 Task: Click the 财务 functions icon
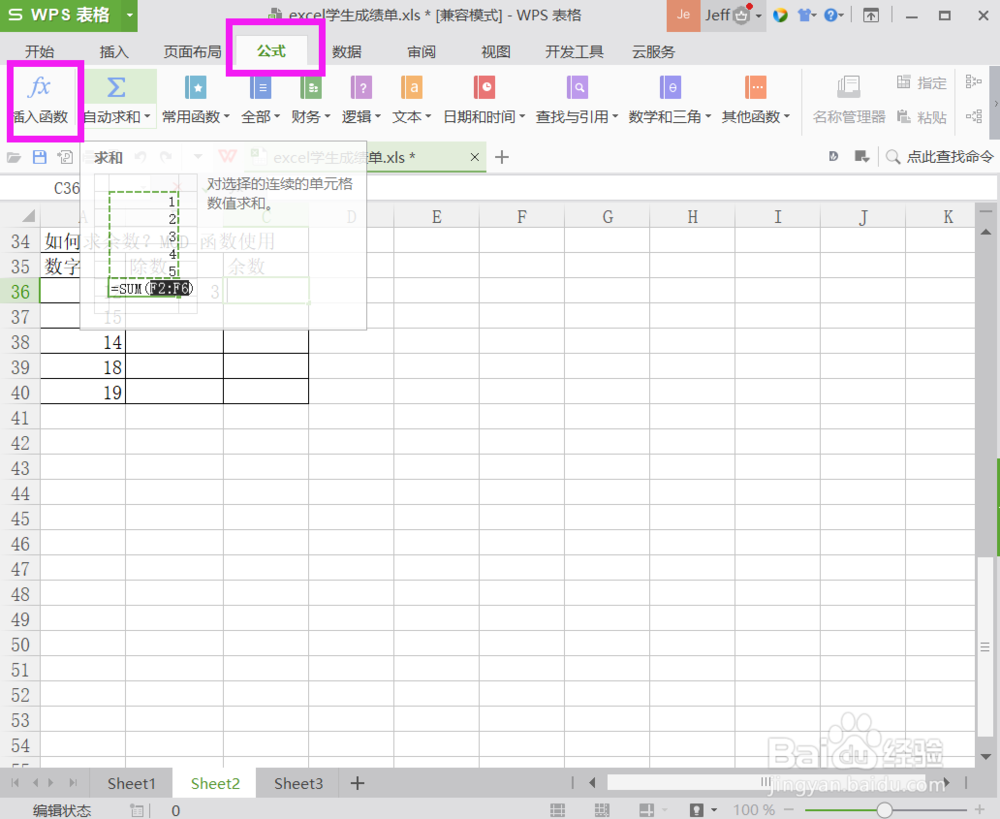[x=311, y=87]
